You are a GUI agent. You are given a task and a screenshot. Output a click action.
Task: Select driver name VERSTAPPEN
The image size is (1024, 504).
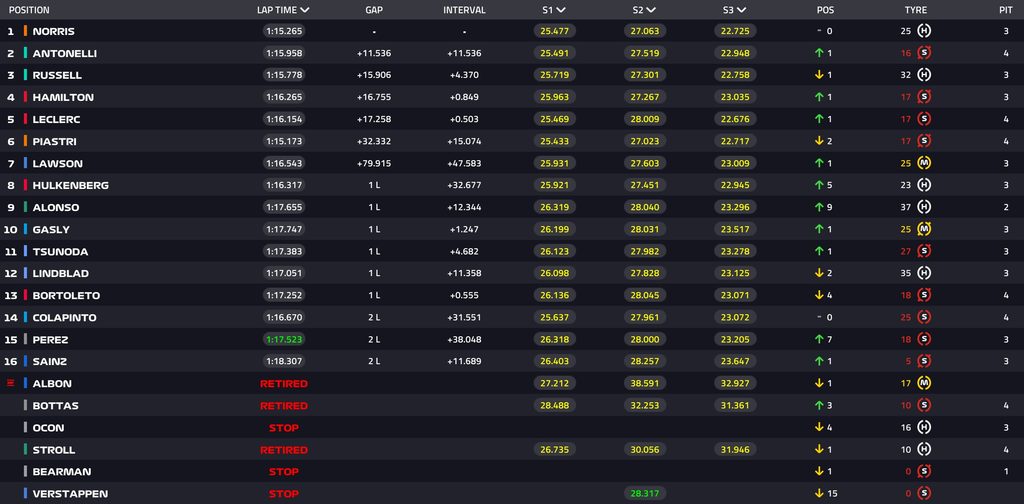pos(70,494)
